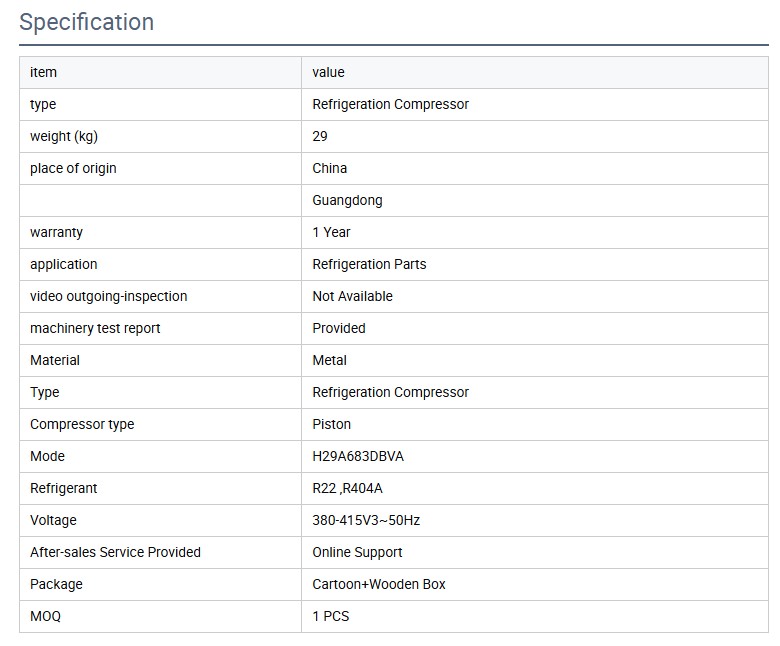Click the 'value' column header cell

(328, 72)
